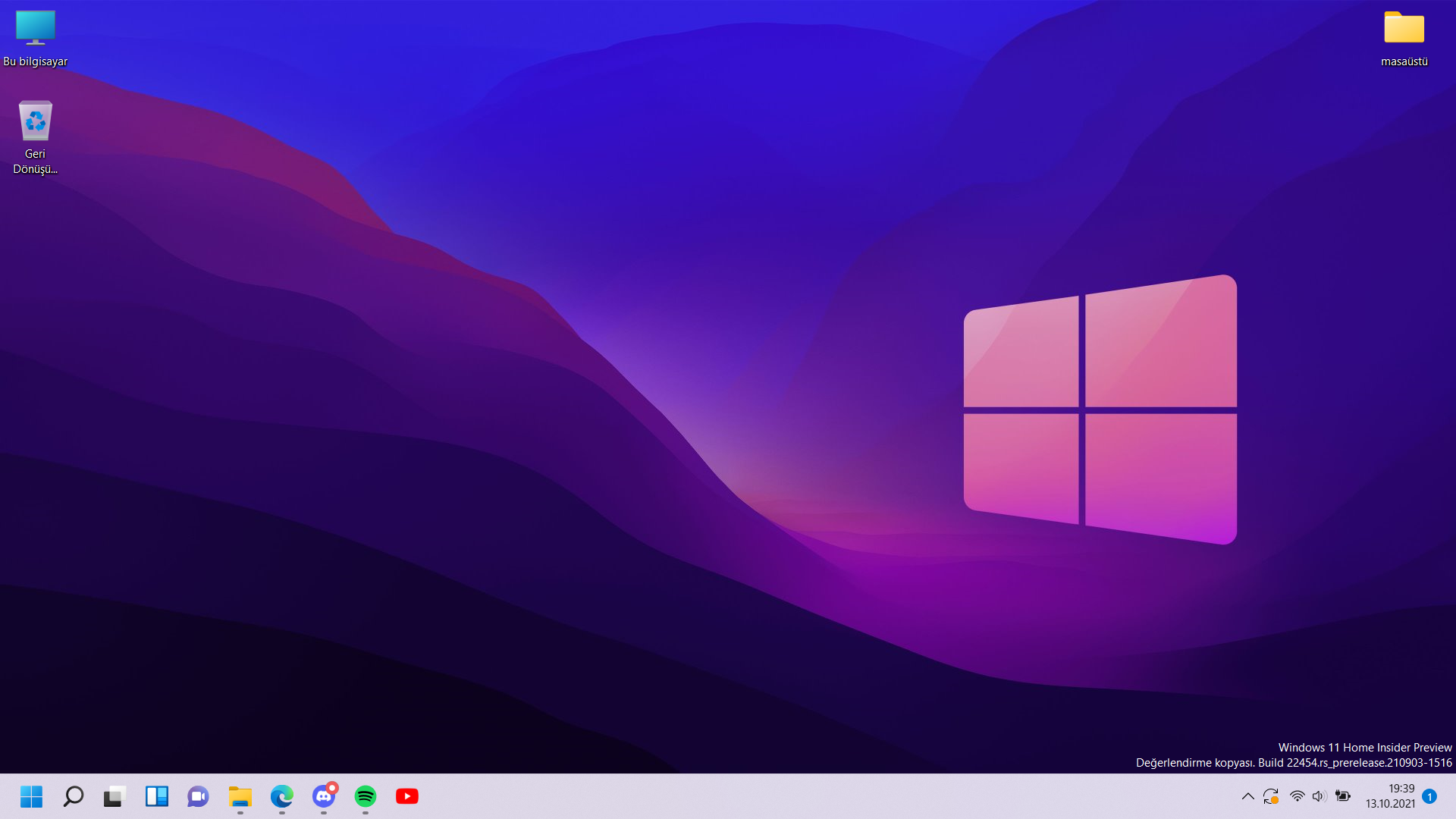Click the battery charging tray icon
Viewport: 1456px width, 819px height.
(1343, 796)
